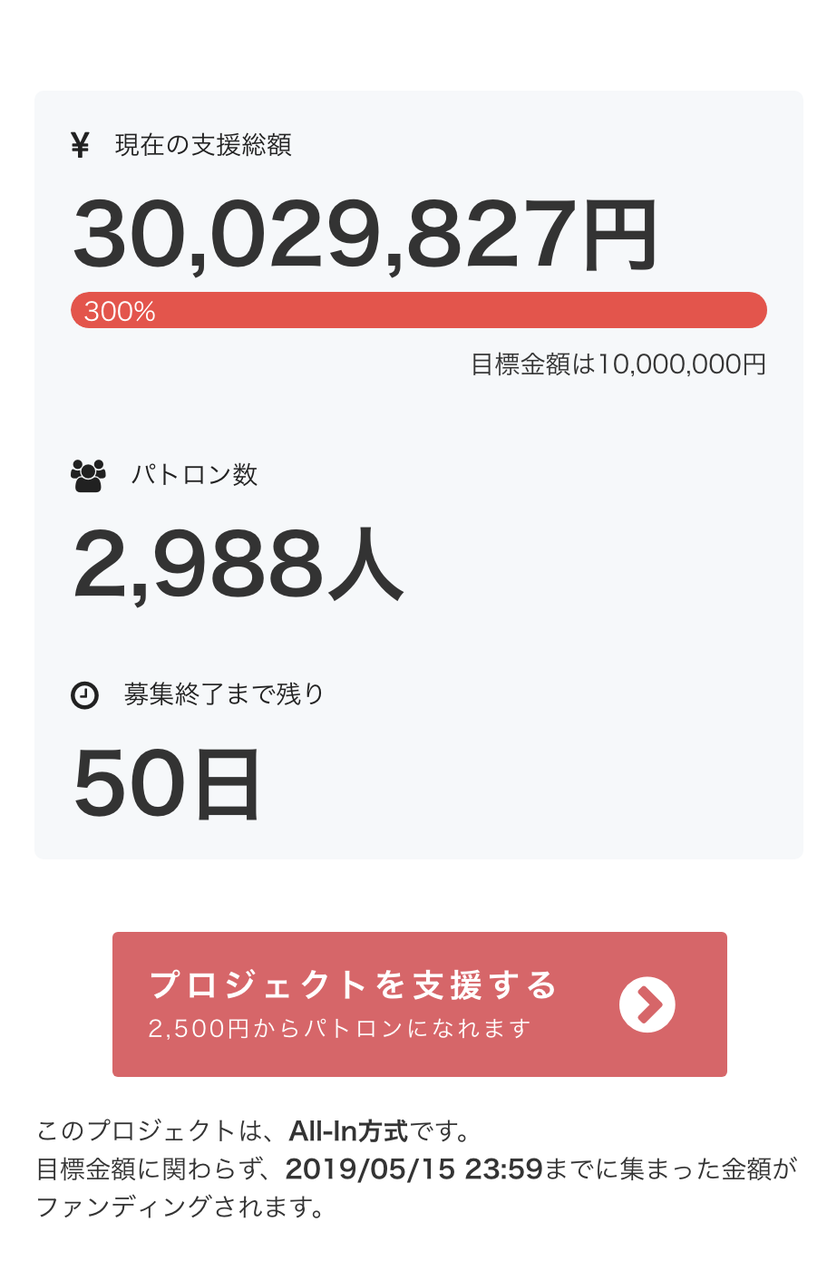Click the 50日 remaining days figure
Screen dimensions: 827x1280
[x=167, y=784]
